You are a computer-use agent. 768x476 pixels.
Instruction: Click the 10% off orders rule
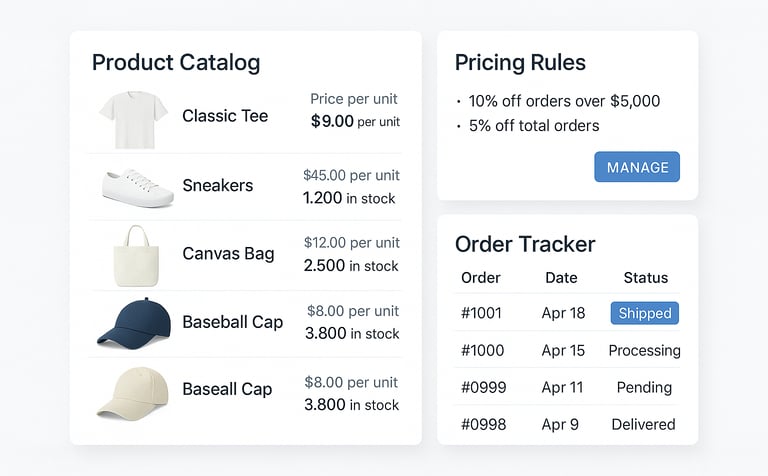[564, 101]
